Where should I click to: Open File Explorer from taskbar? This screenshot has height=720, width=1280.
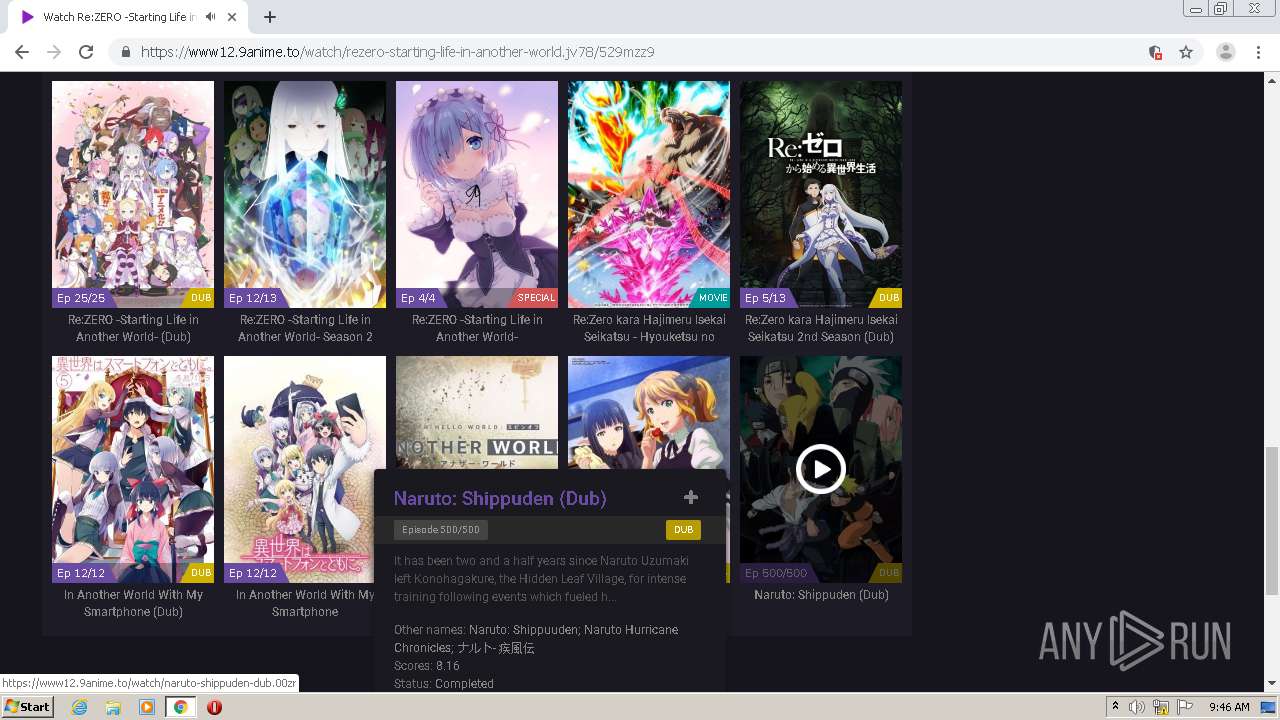pyautogui.click(x=113, y=707)
